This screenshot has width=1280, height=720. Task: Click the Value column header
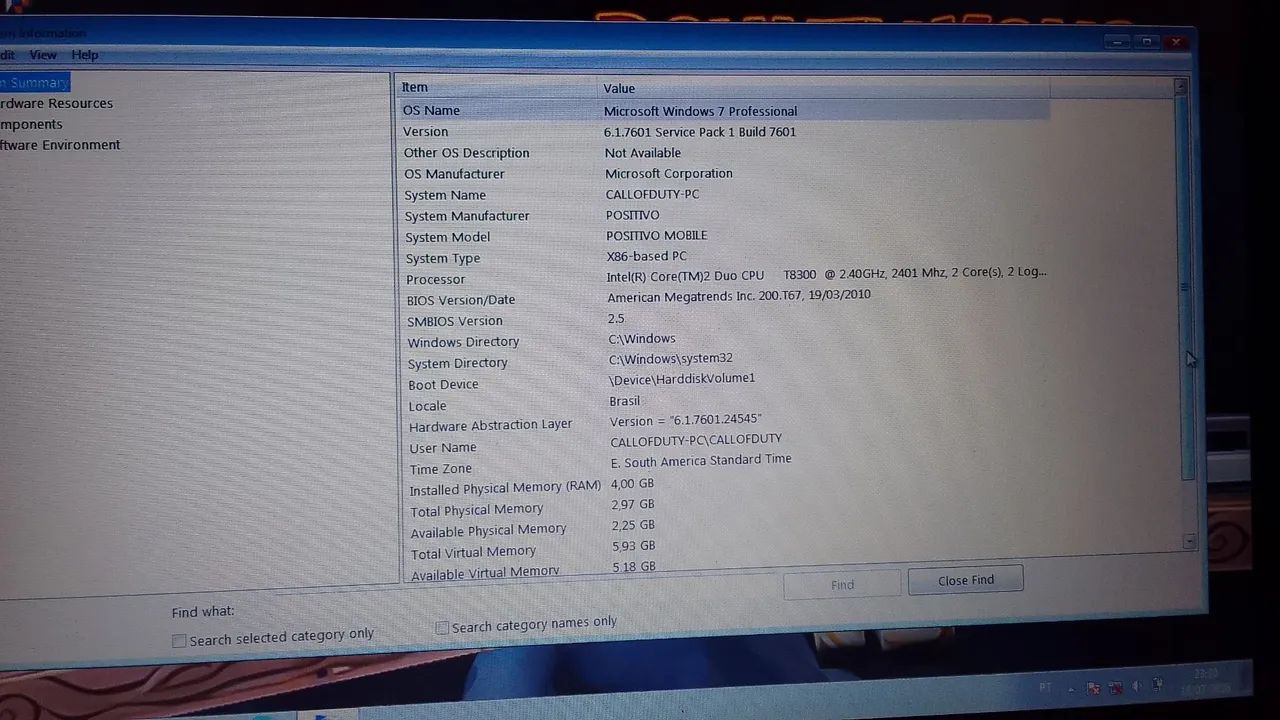click(823, 88)
